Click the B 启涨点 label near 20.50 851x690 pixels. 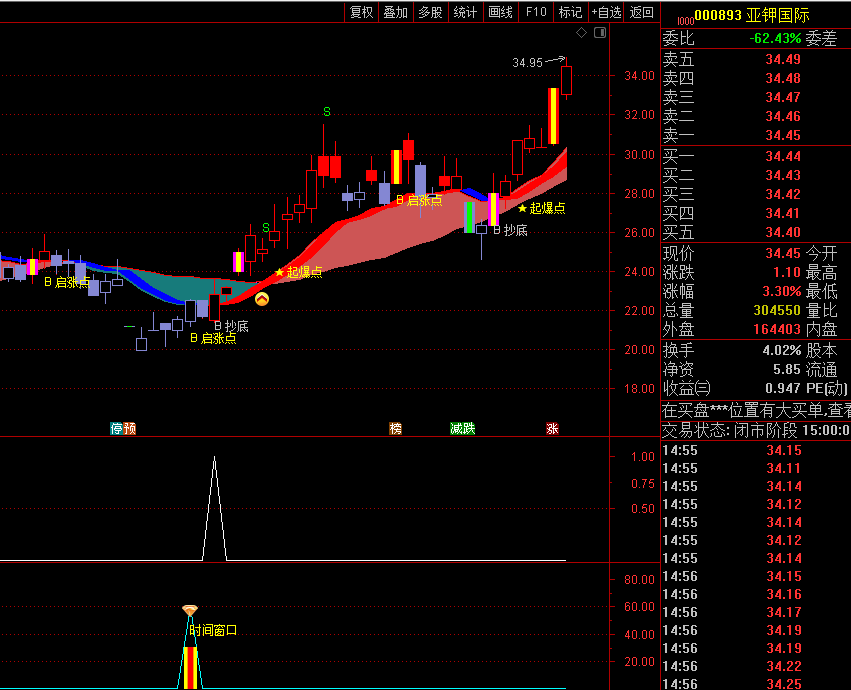coord(213,339)
